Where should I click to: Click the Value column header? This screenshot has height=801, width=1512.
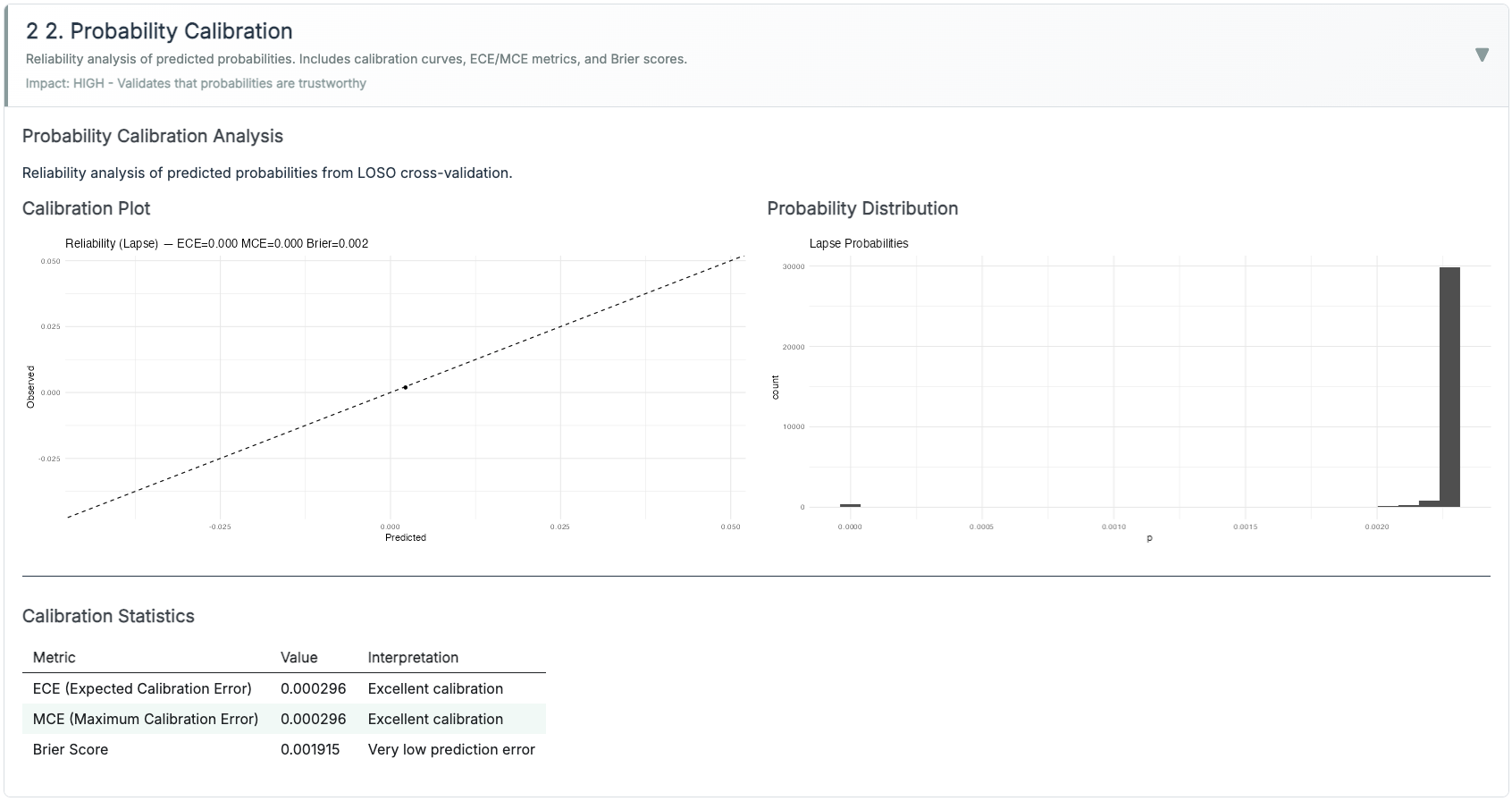coord(298,657)
